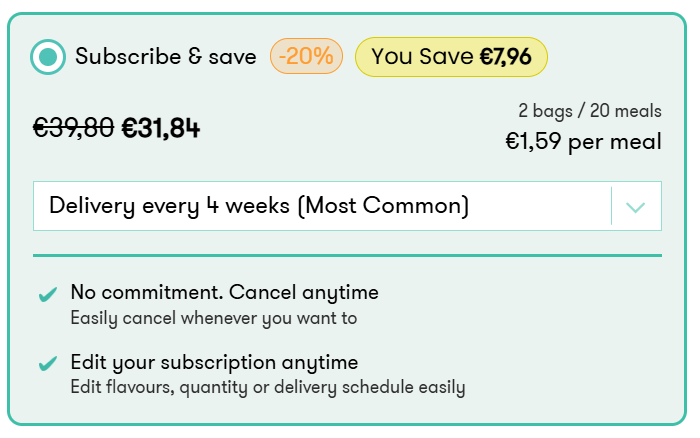The width and height of the screenshot is (700, 438).
Task: Click the crossed-out €39,80 original price
Action: [x=73, y=127]
